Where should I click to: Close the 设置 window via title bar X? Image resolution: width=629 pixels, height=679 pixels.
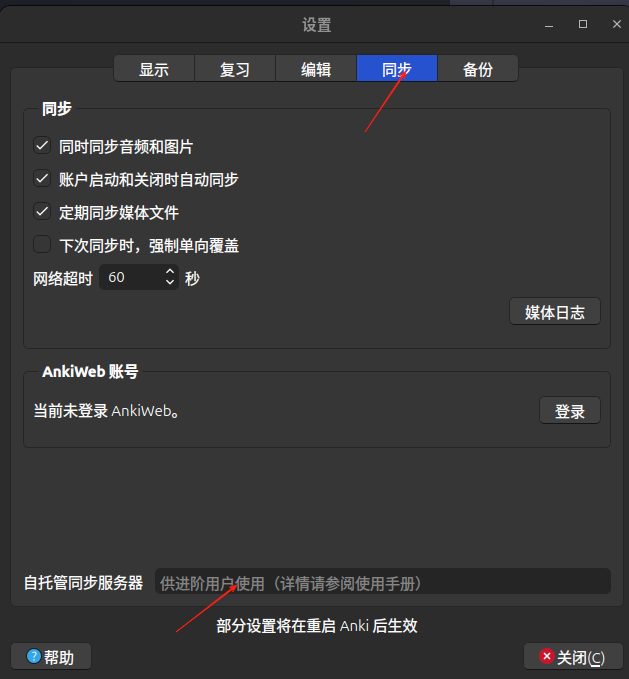point(617,24)
